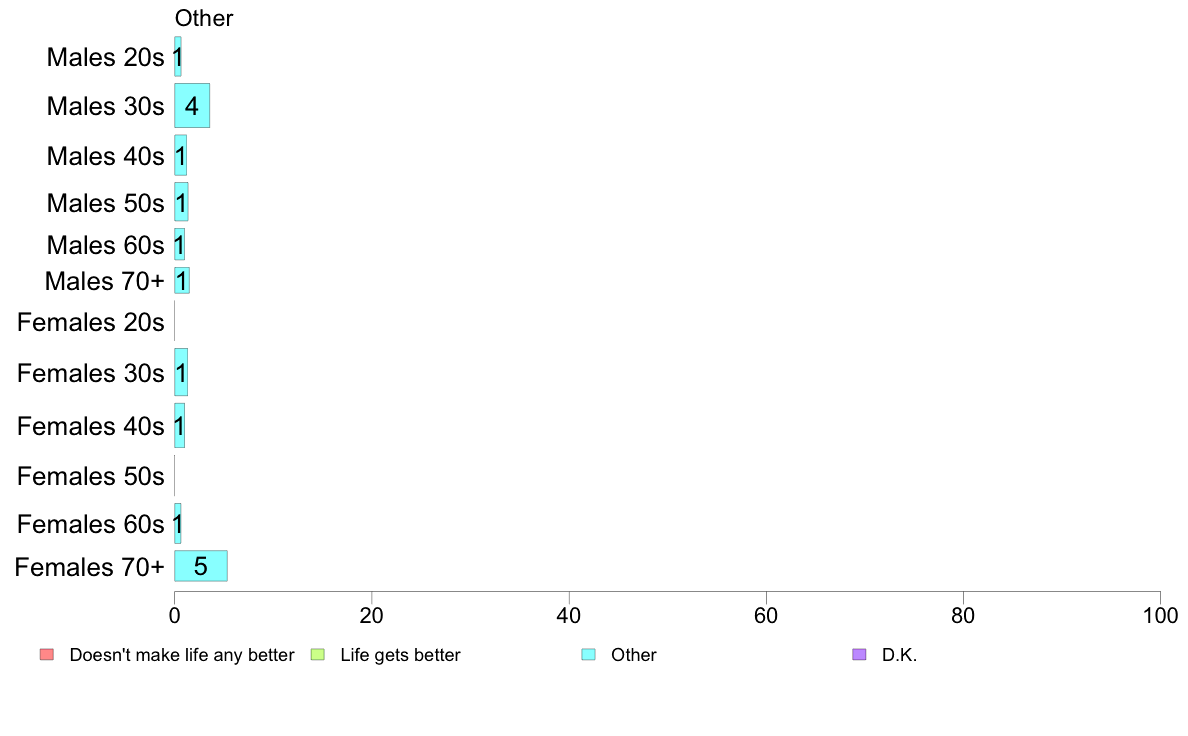Click the Females 40s bar
Image resolution: width=1188 pixels, height=736 pixels.
180,425
